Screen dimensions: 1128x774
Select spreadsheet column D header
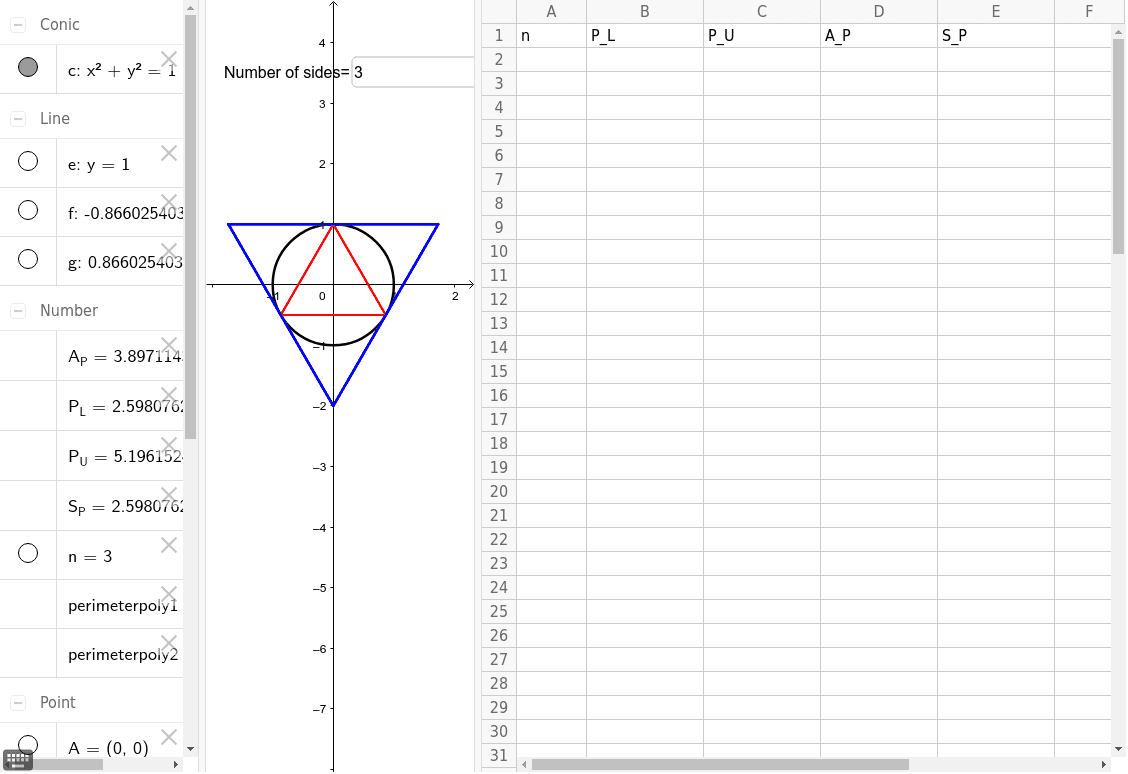(878, 12)
